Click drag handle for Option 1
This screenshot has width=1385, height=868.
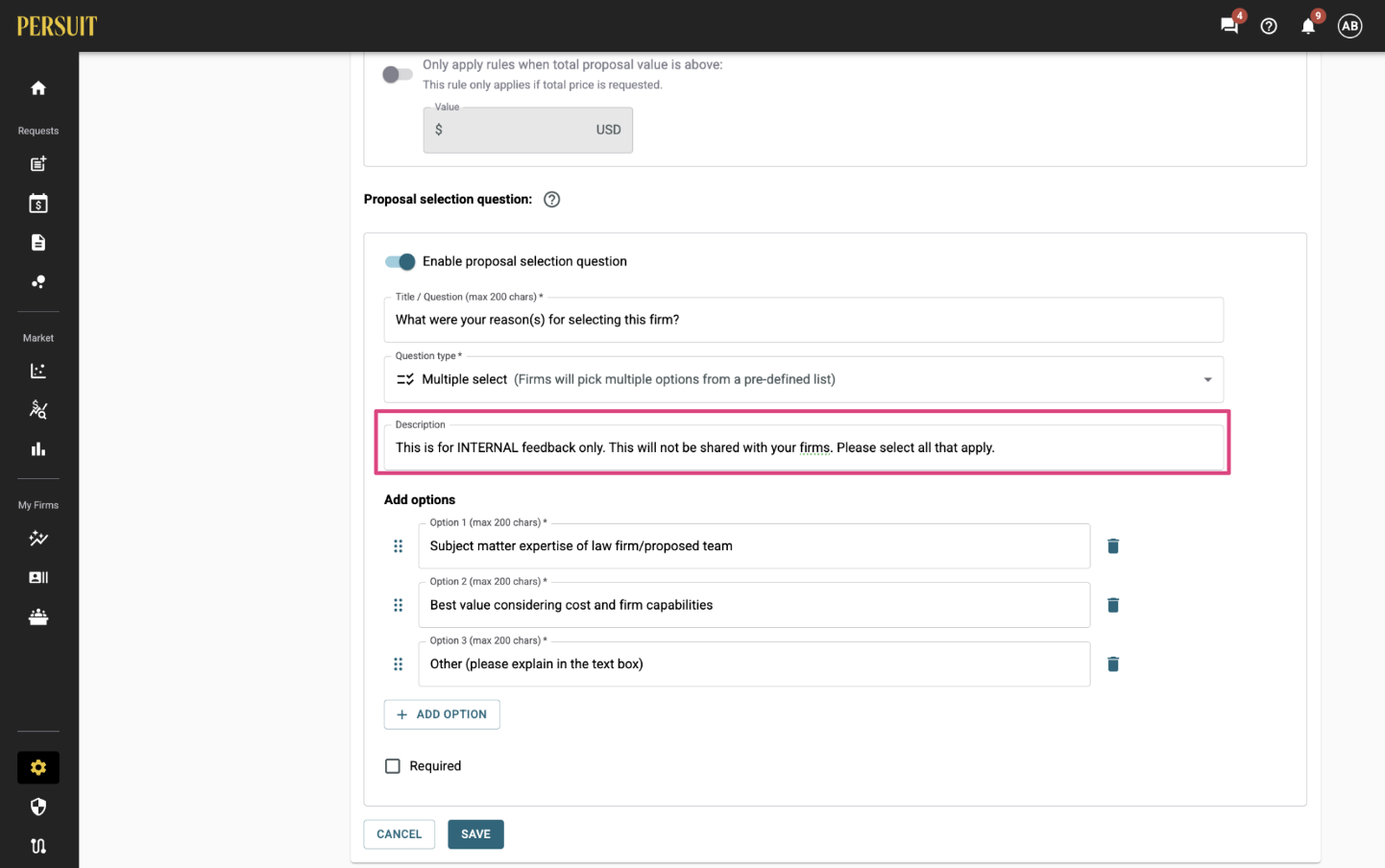(x=399, y=546)
